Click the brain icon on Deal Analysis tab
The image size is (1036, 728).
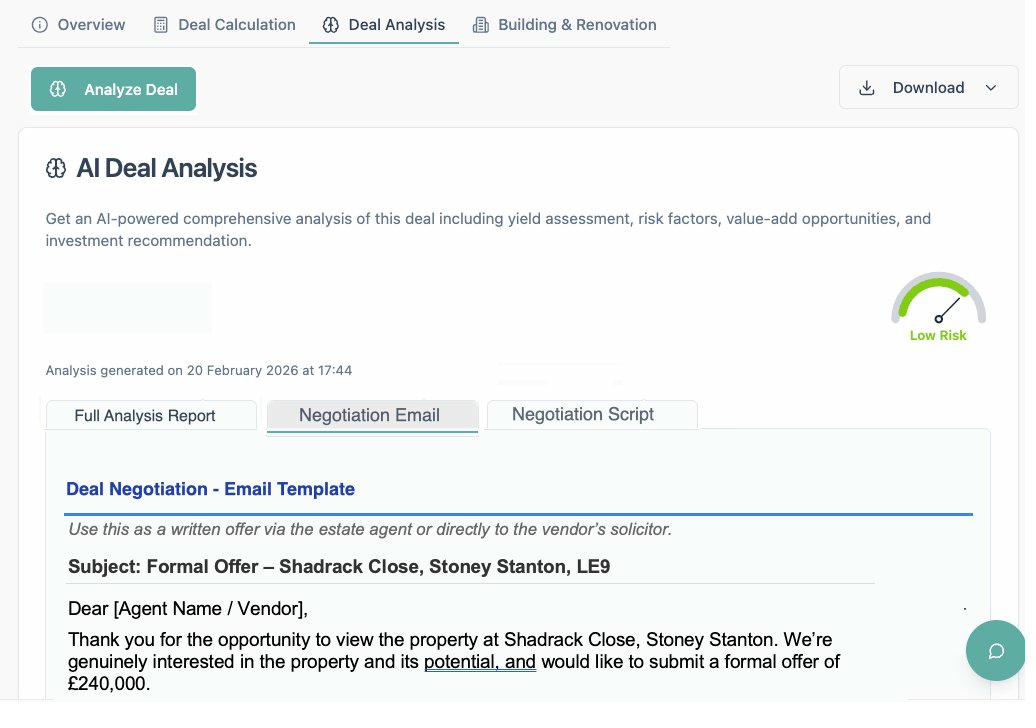coord(331,25)
